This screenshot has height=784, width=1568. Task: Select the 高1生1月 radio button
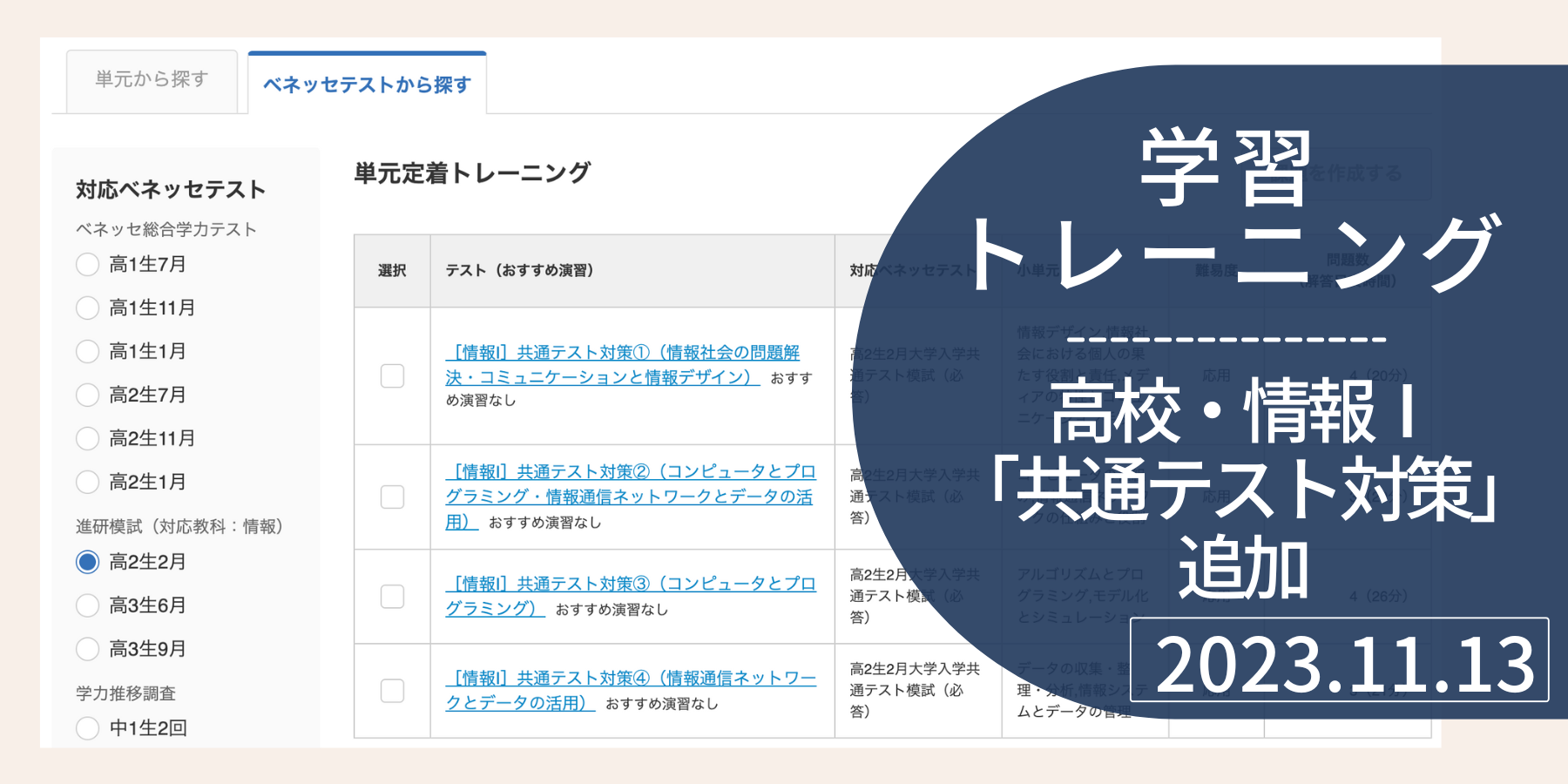coord(87,351)
